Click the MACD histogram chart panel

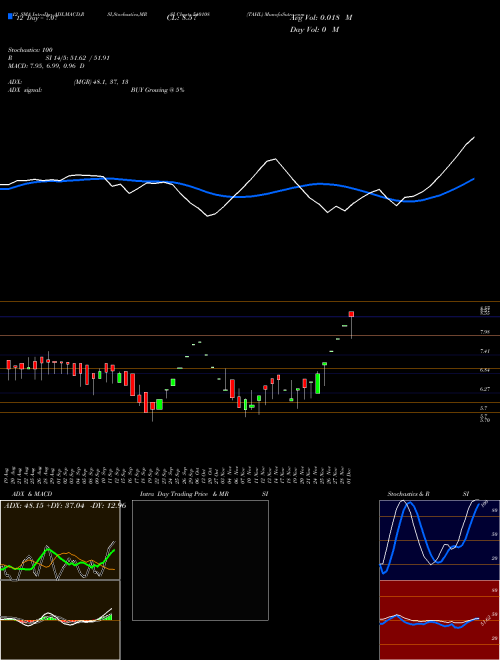[x=60, y=620]
